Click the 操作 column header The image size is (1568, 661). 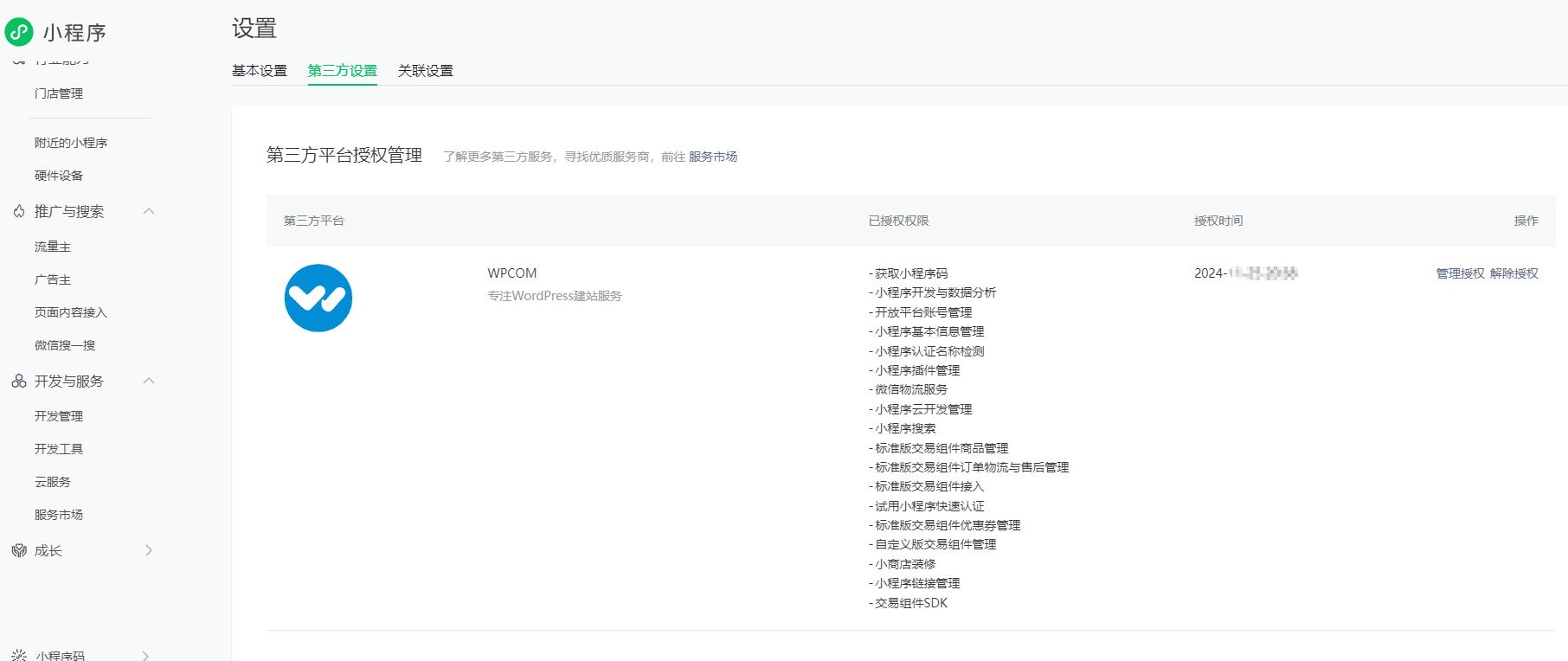tap(1526, 221)
